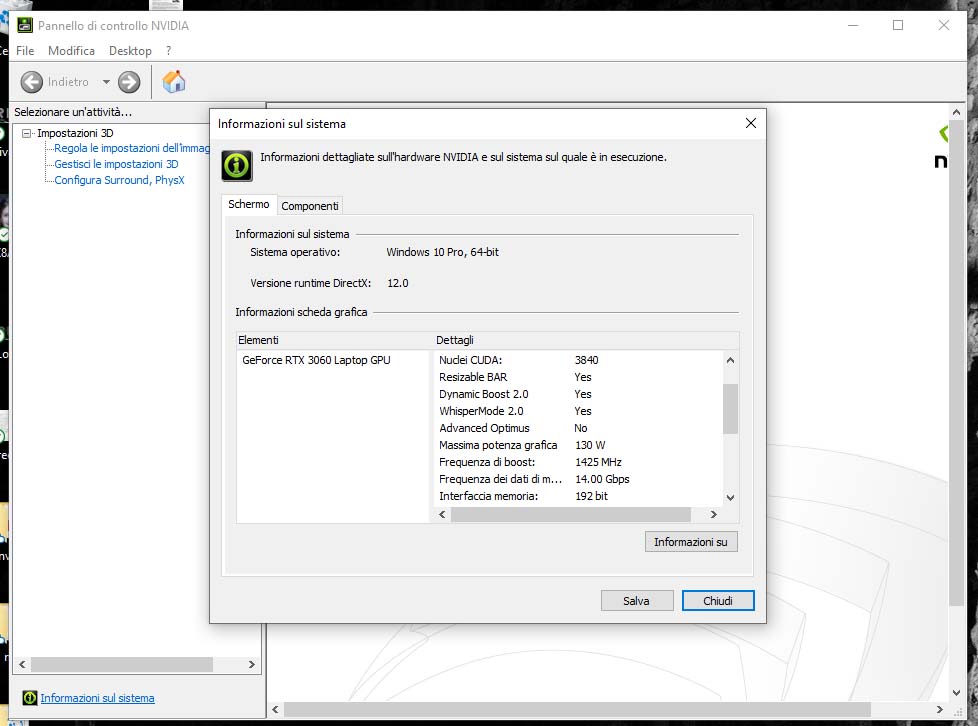
Task: Open the Modifica menu
Action: point(71,51)
